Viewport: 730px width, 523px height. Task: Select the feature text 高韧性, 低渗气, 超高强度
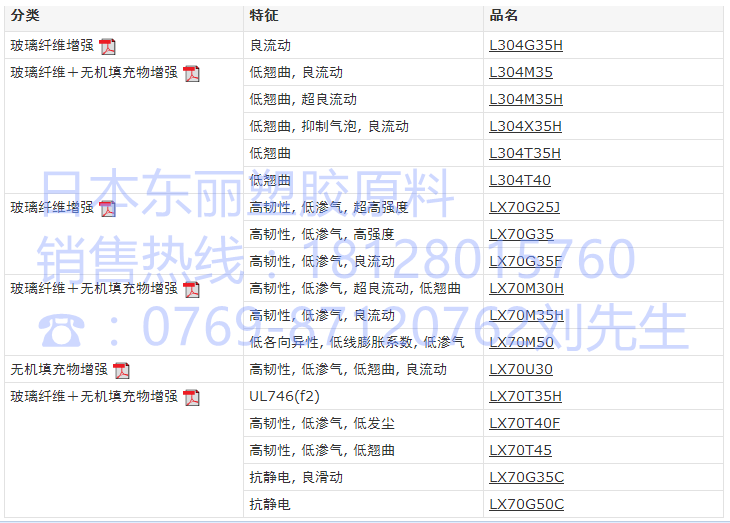coord(329,207)
